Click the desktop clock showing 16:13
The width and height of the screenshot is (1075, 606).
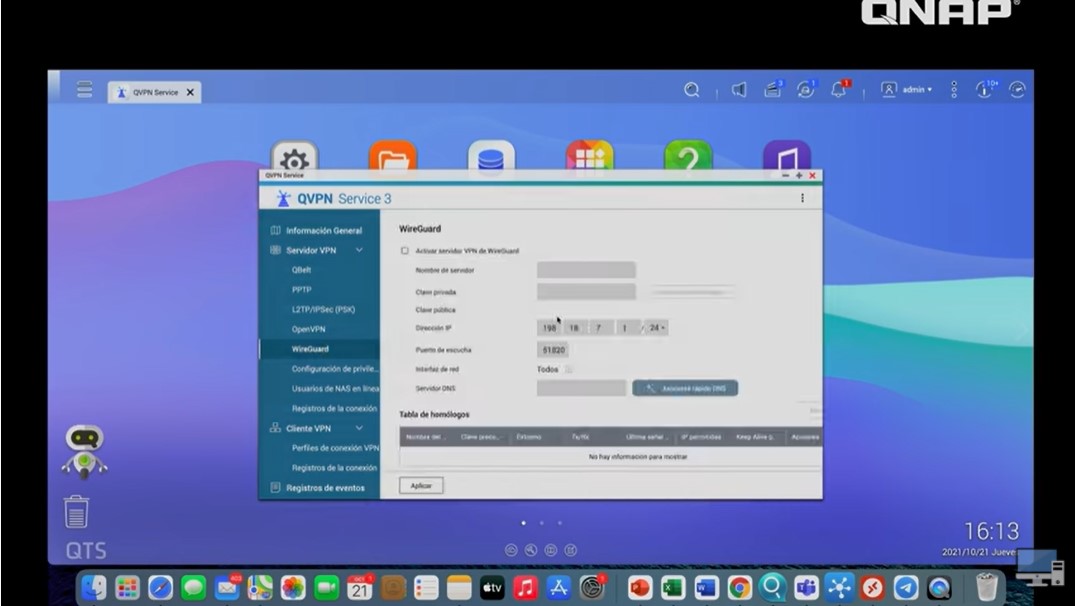(x=991, y=531)
